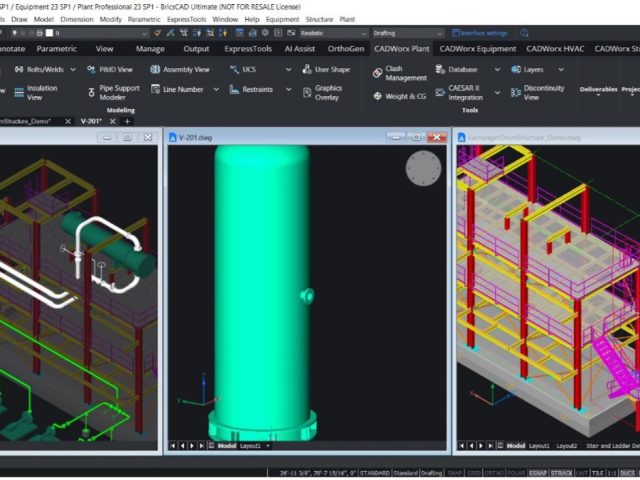
Task: Open CAESAR II Integration
Action: pyautogui.click(x=459, y=93)
